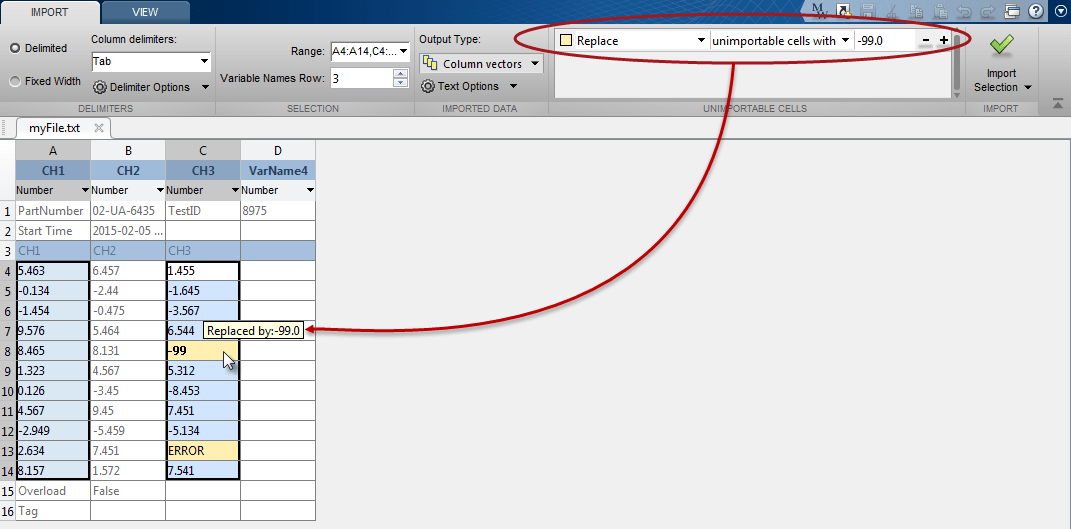This screenshot has width=1071, height=529.
Task: Click the highlighted -99 cell
Action: pyautogui.click(x=203, y=351)
